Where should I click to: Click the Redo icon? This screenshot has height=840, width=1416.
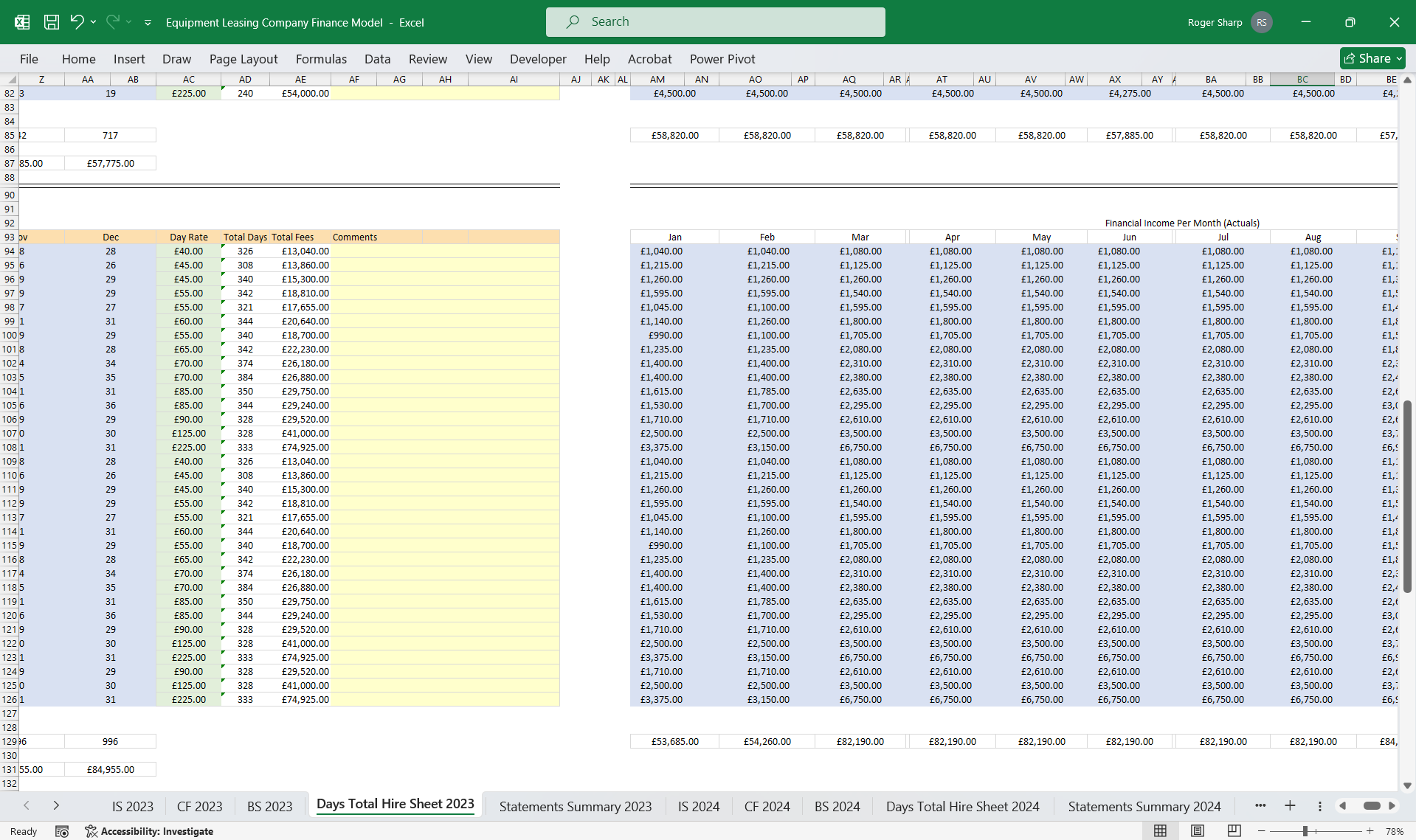pyautogui.click(x=113, y=22)
